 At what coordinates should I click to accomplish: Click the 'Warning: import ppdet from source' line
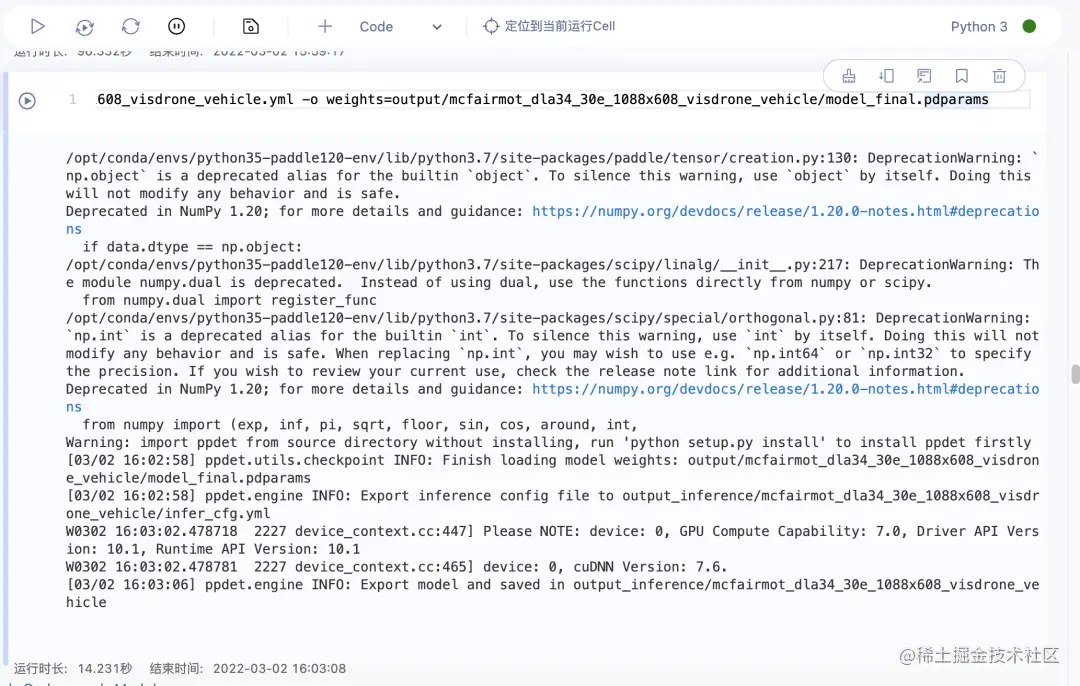coord(548,442)
